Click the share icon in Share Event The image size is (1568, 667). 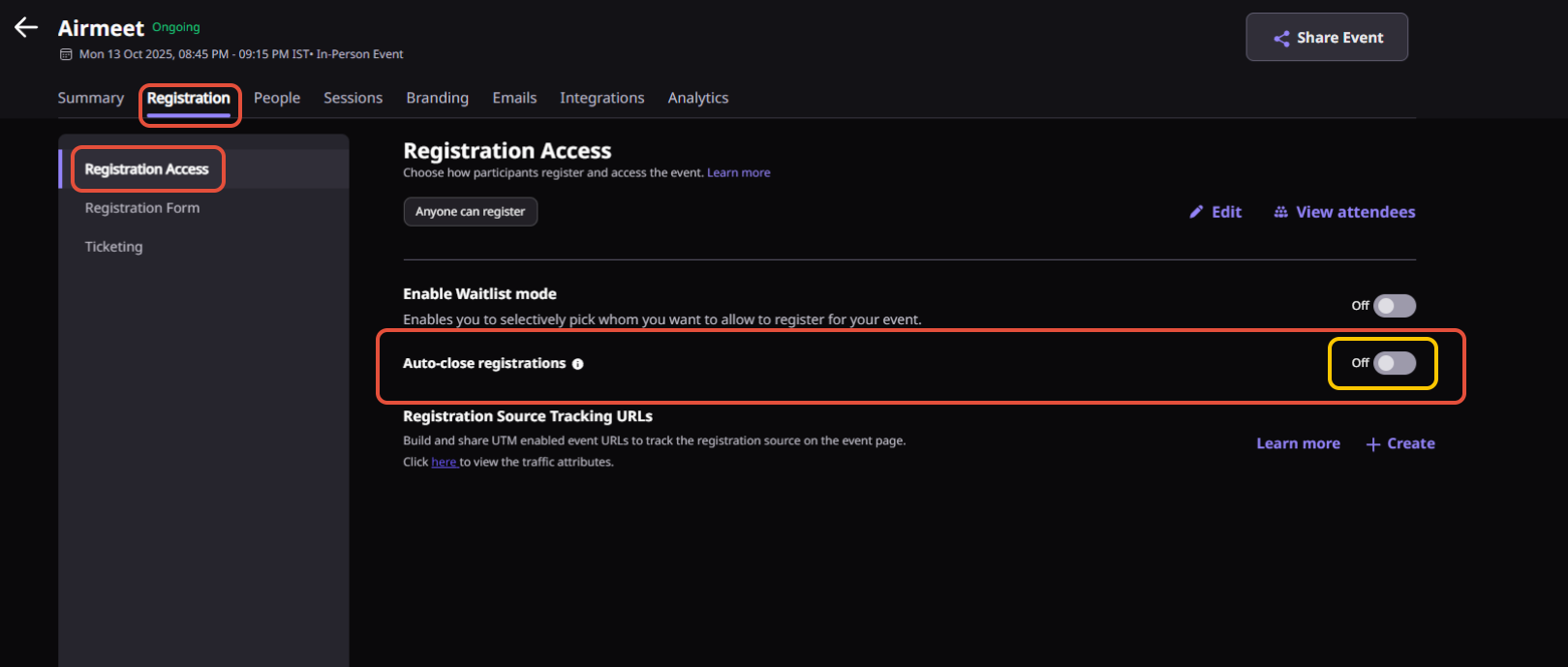pyautogui.click(x=1281, y=38)
